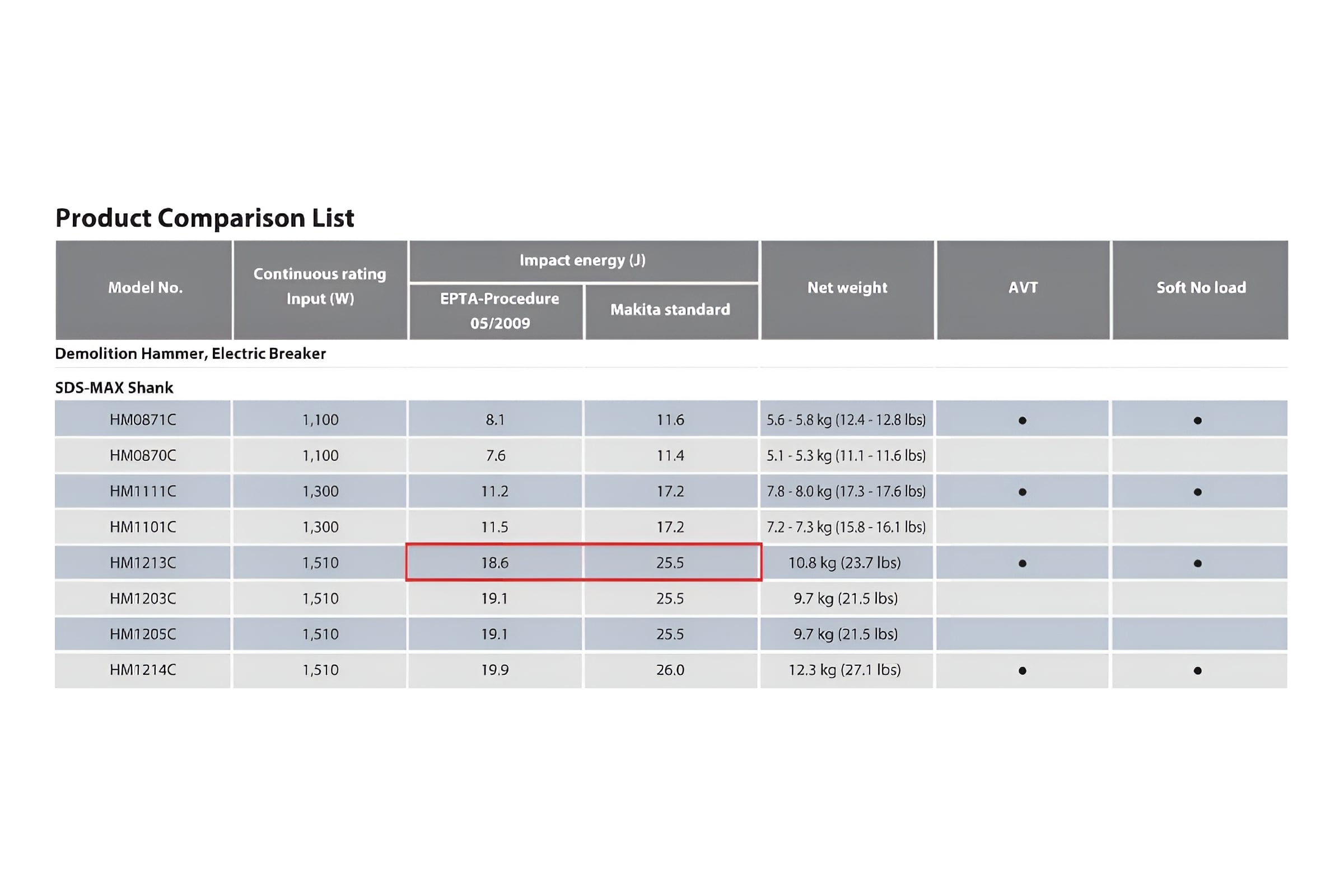
Task: Click the 26.0 Makita standard value
Action: 670,670
